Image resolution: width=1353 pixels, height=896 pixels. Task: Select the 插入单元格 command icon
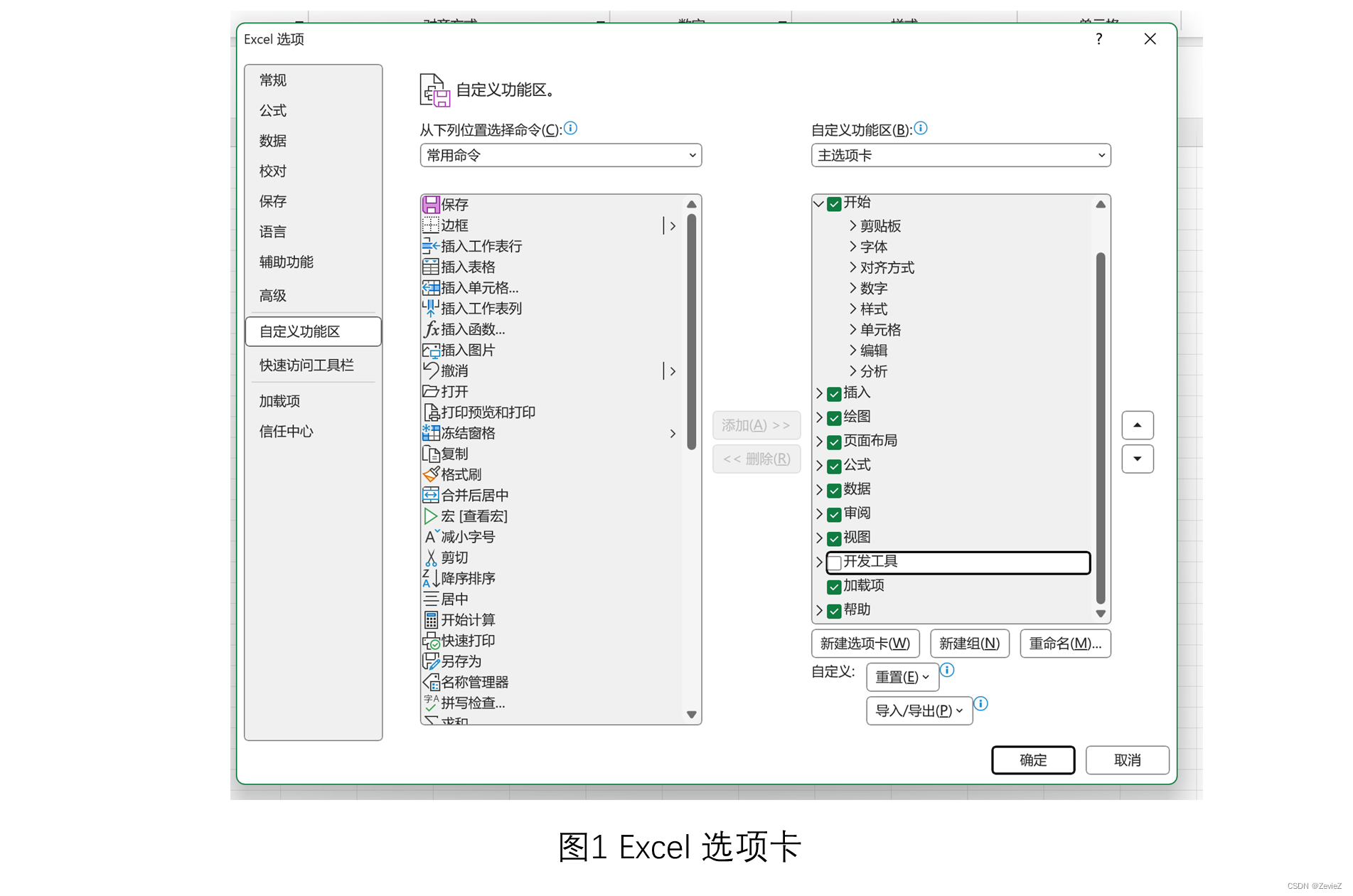(x=431, y=287)
